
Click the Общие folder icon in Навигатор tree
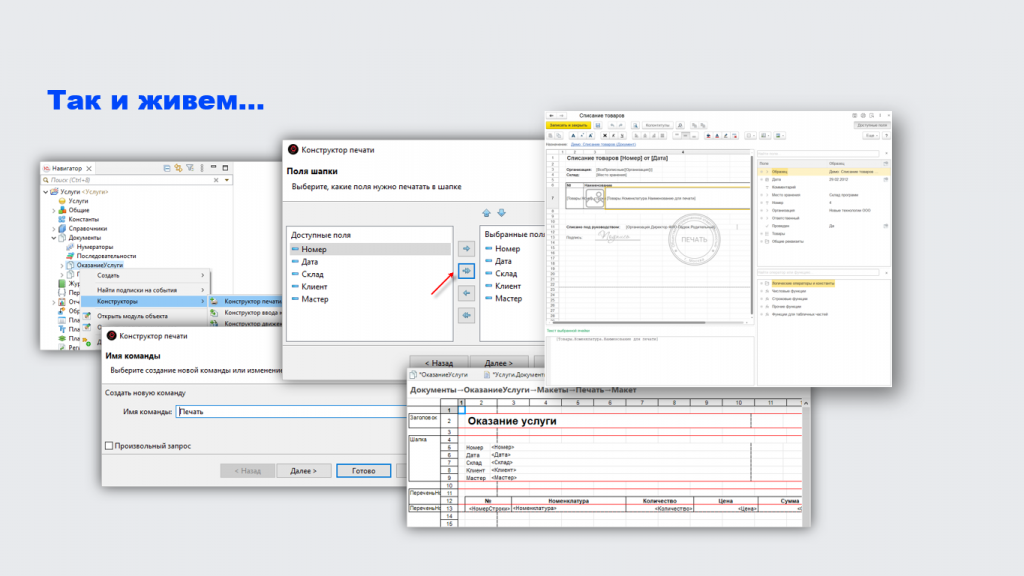point(62,210)
